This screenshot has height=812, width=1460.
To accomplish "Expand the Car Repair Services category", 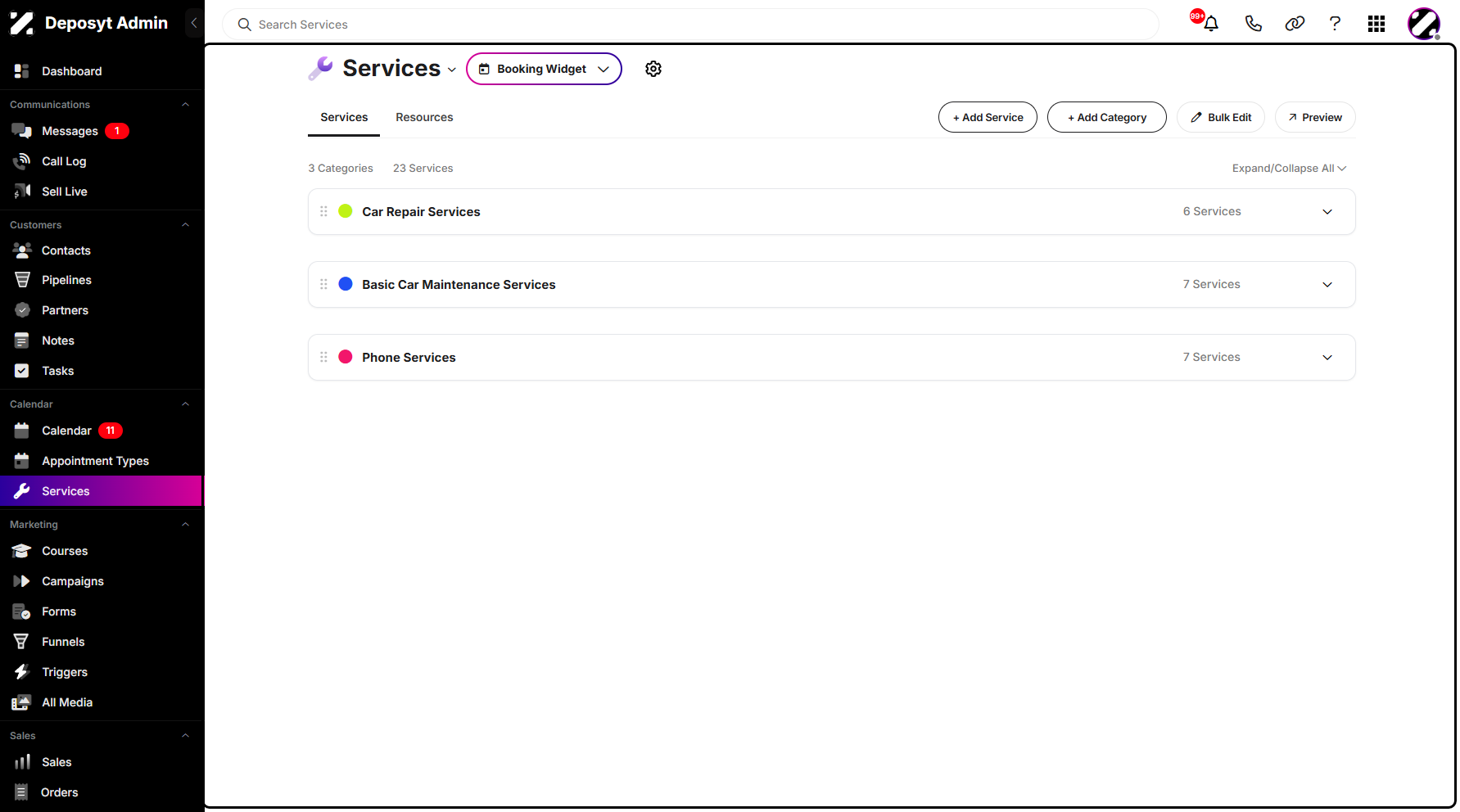I will 1327,212.
